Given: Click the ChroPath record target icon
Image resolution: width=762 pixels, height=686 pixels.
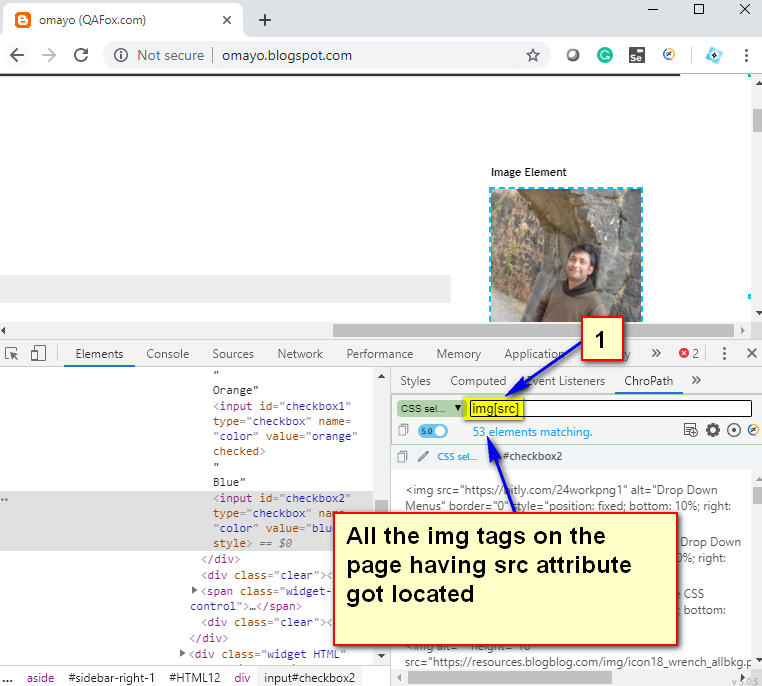Looking at the screenshot, I should [x=734, y=430].
